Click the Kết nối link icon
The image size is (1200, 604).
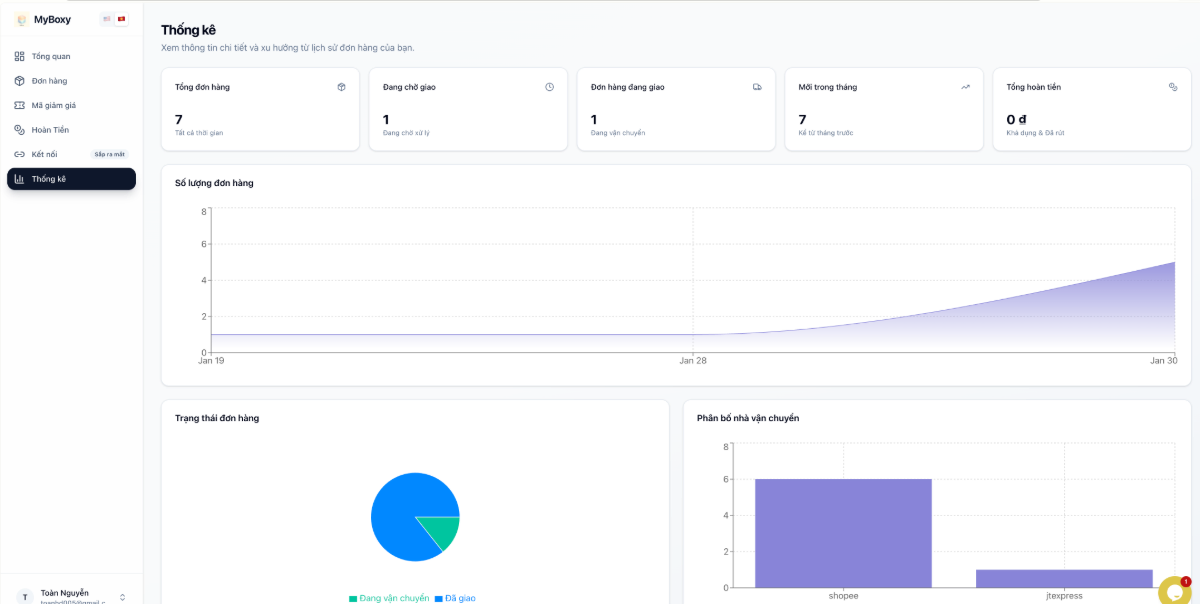click(20, 154)
